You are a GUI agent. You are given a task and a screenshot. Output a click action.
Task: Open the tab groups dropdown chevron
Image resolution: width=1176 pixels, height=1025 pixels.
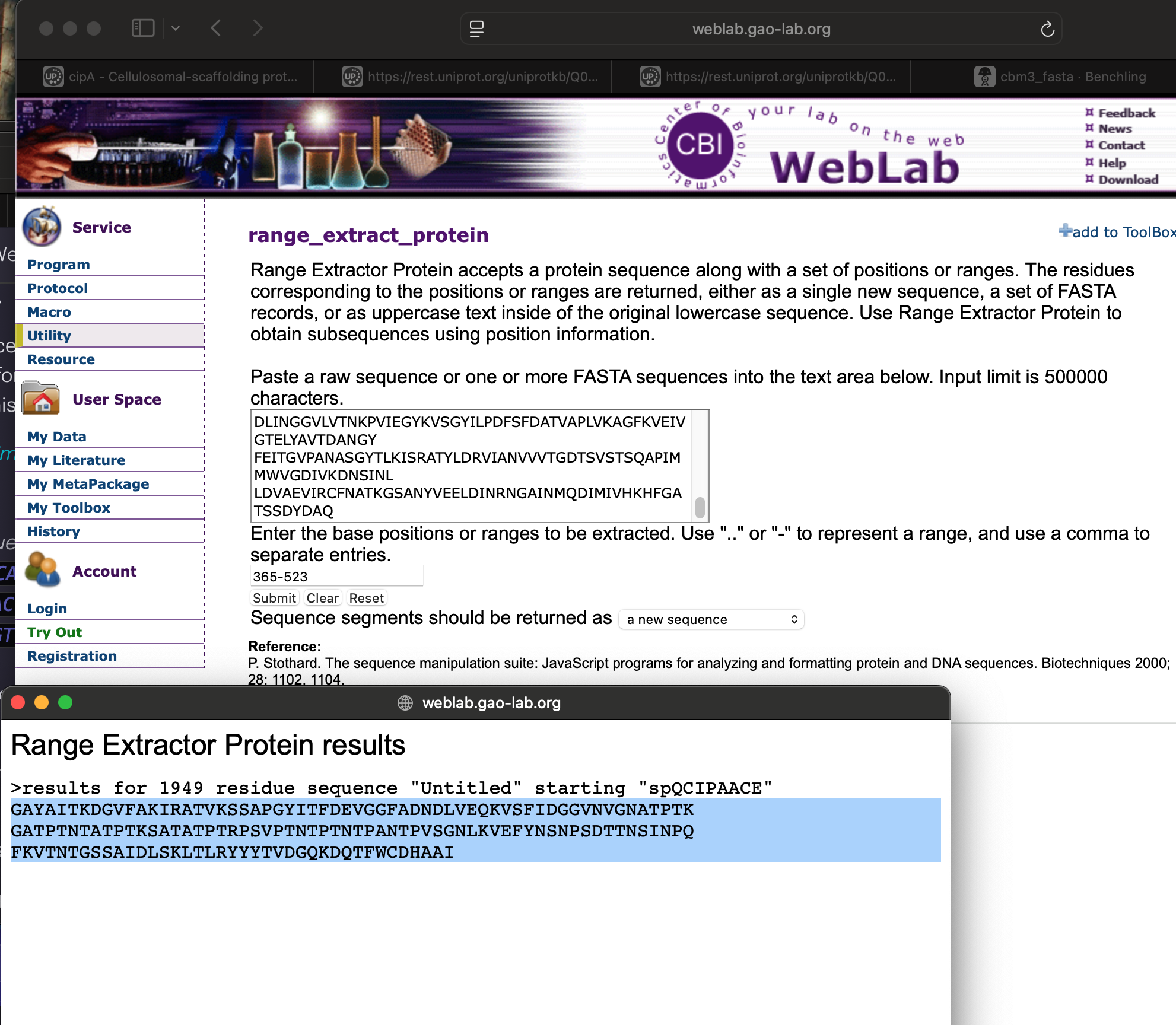(176, 28)
